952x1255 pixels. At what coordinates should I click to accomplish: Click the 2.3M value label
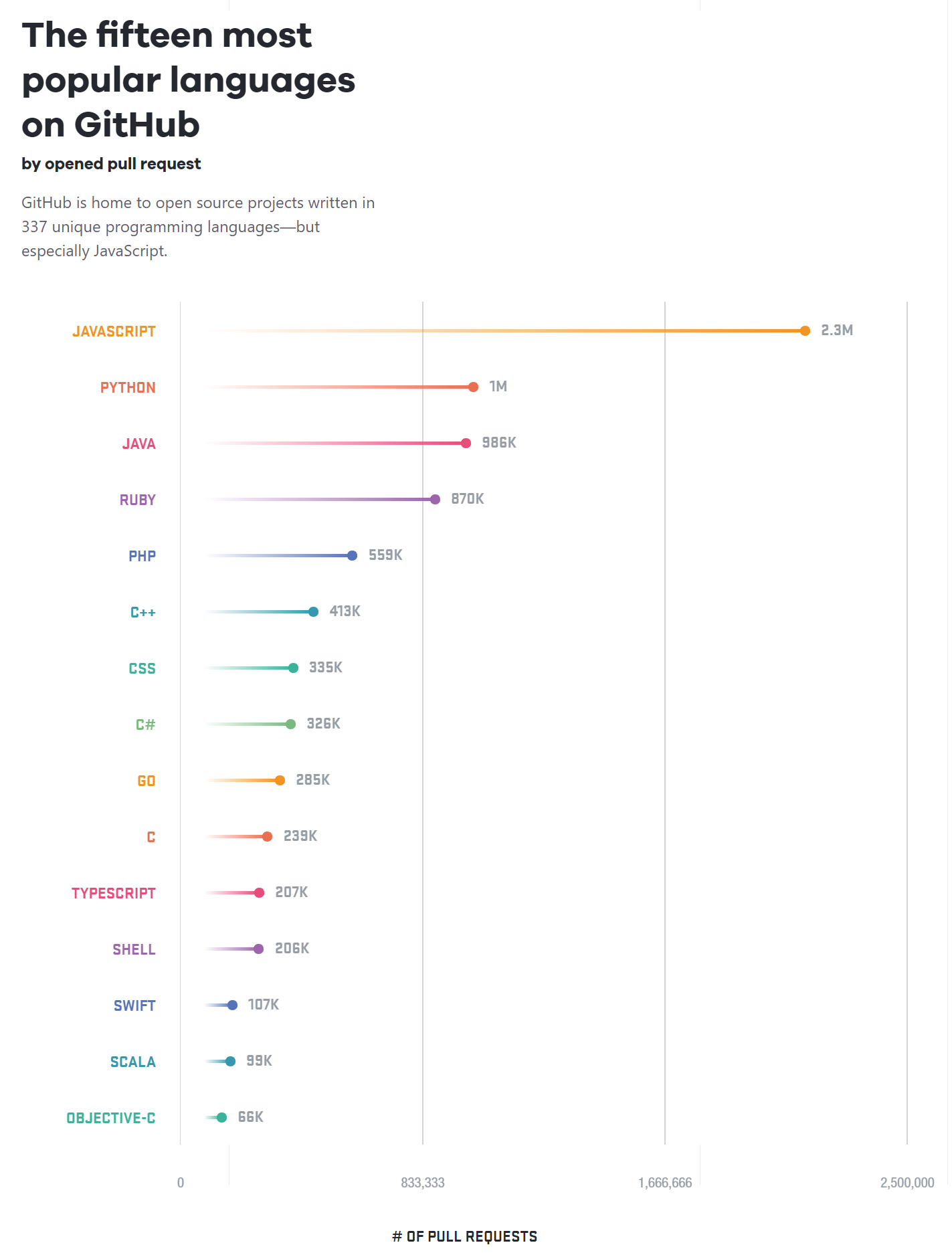[837, 330]
